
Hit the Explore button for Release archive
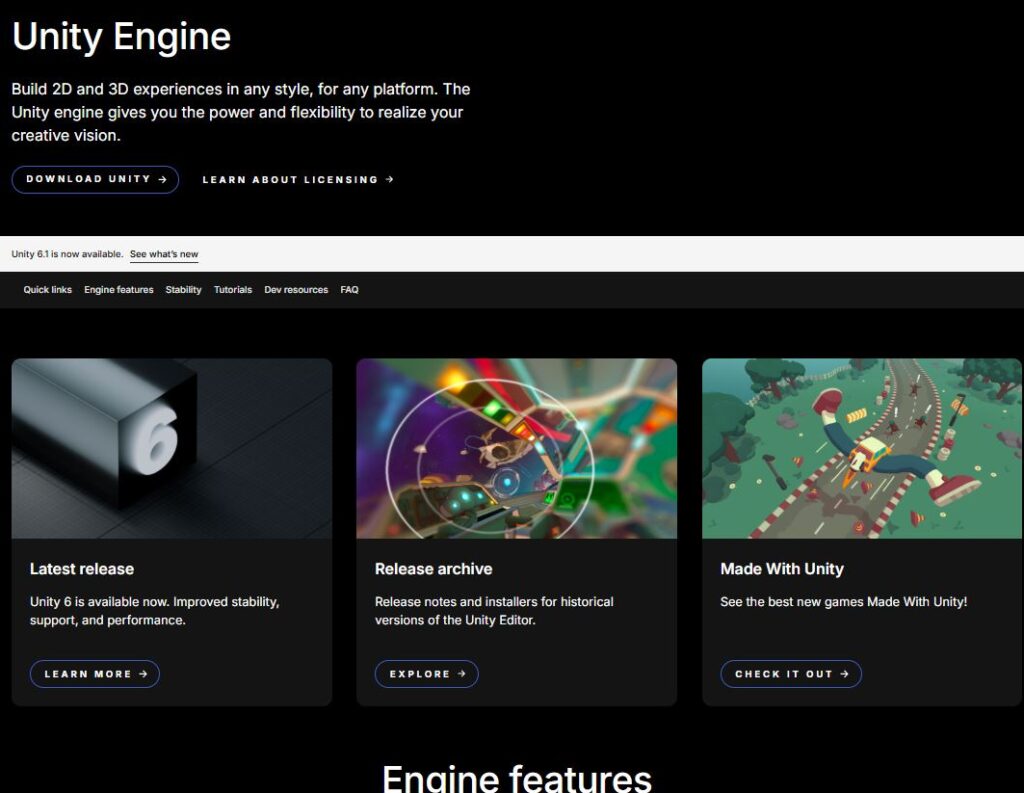426,674
